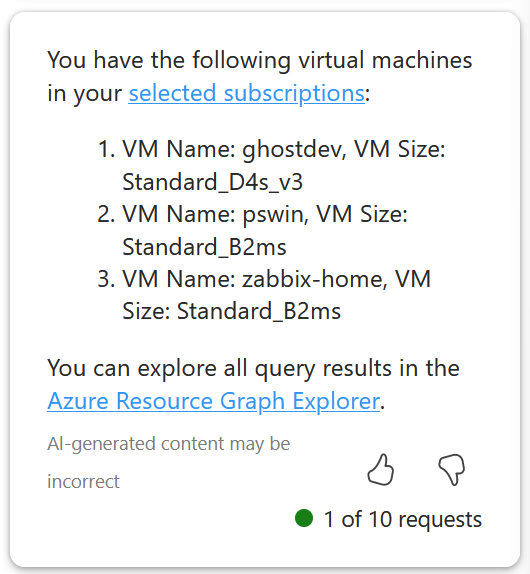Click the You have the following virtual machines heading
This screenshot has width=530, height=574.
(260, 60)
